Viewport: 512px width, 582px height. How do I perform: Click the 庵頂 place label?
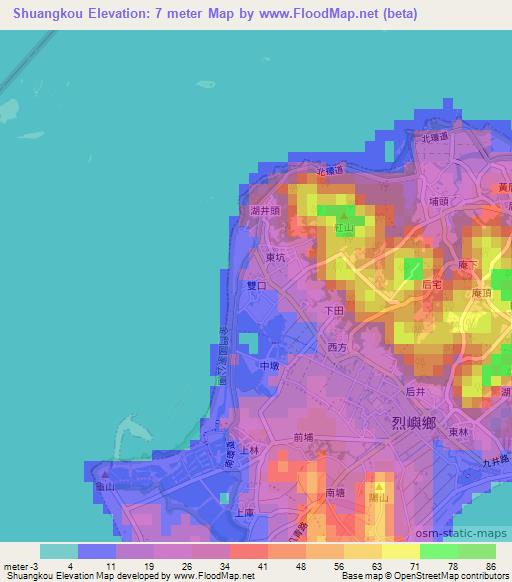pos(482,293)
